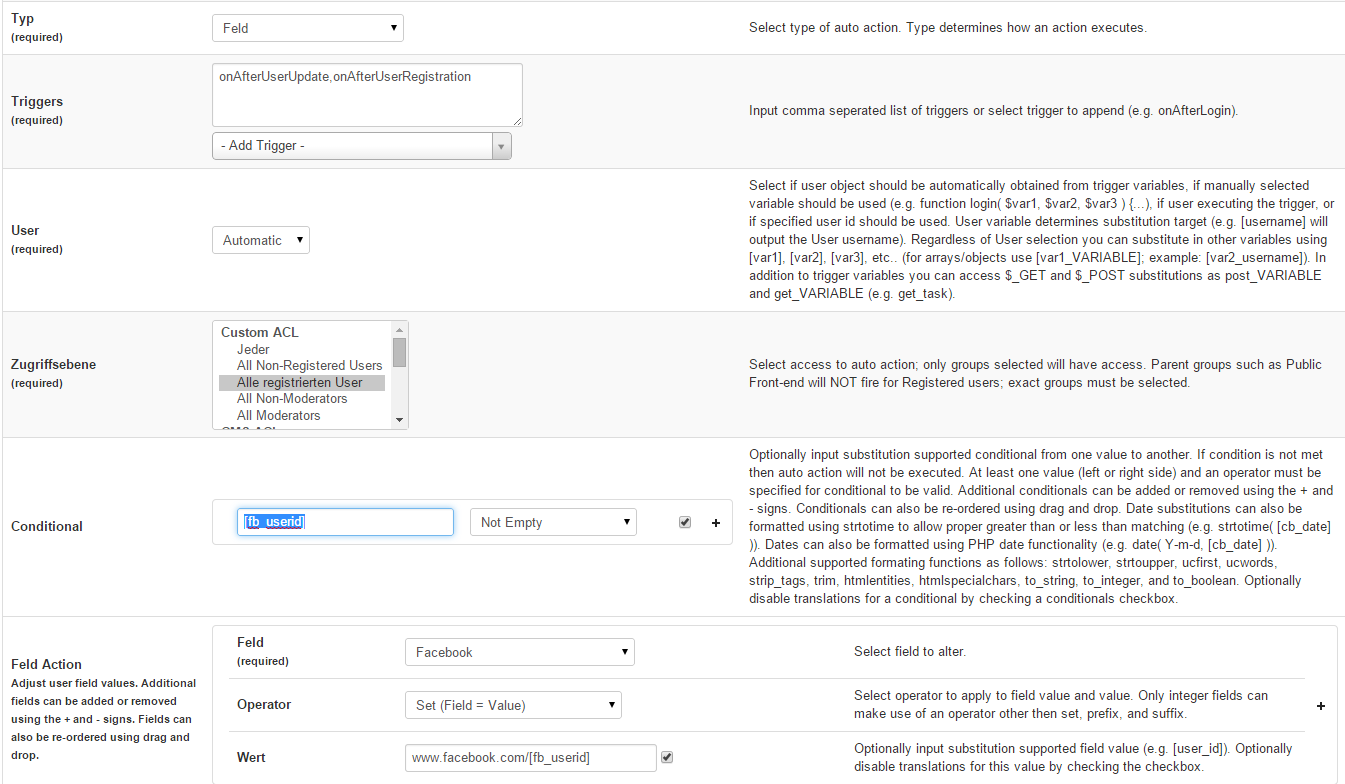The height and width of the screenshot is (784, 1345).
Task: Open the Add Trigger dropdown
Action: point(362,146)
